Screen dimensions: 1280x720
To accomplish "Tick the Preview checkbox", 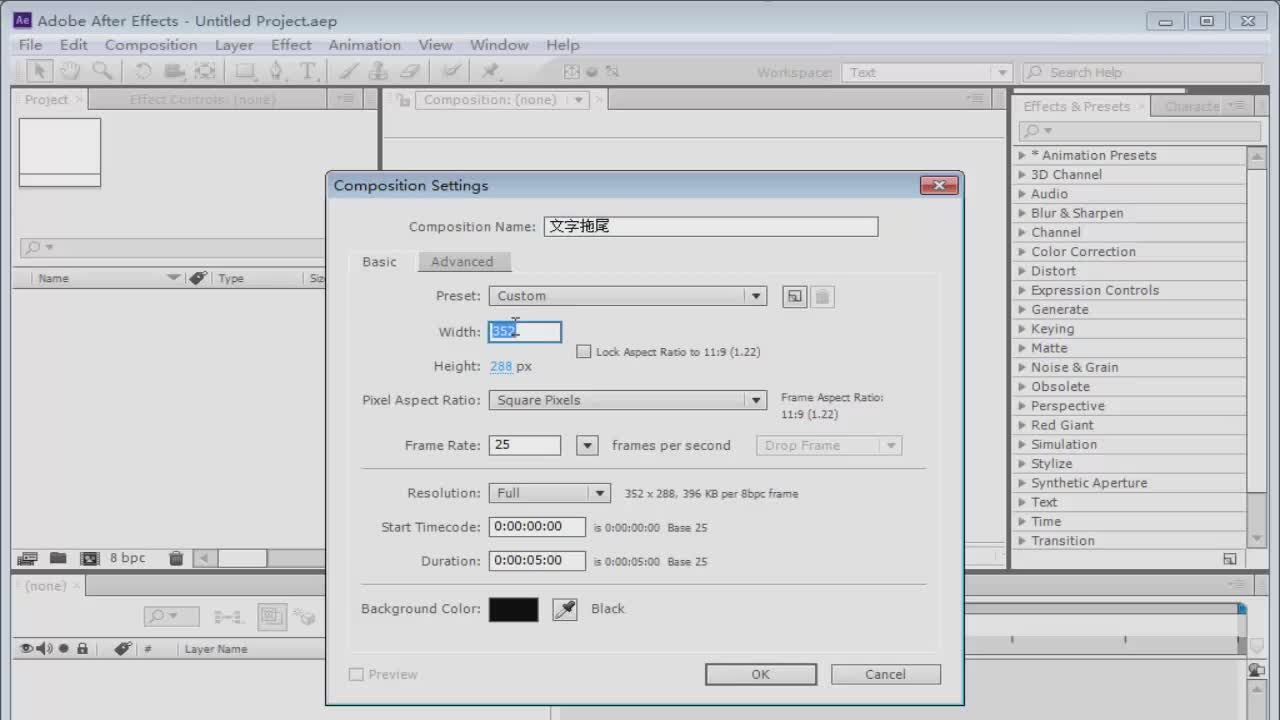I will 356,675.
